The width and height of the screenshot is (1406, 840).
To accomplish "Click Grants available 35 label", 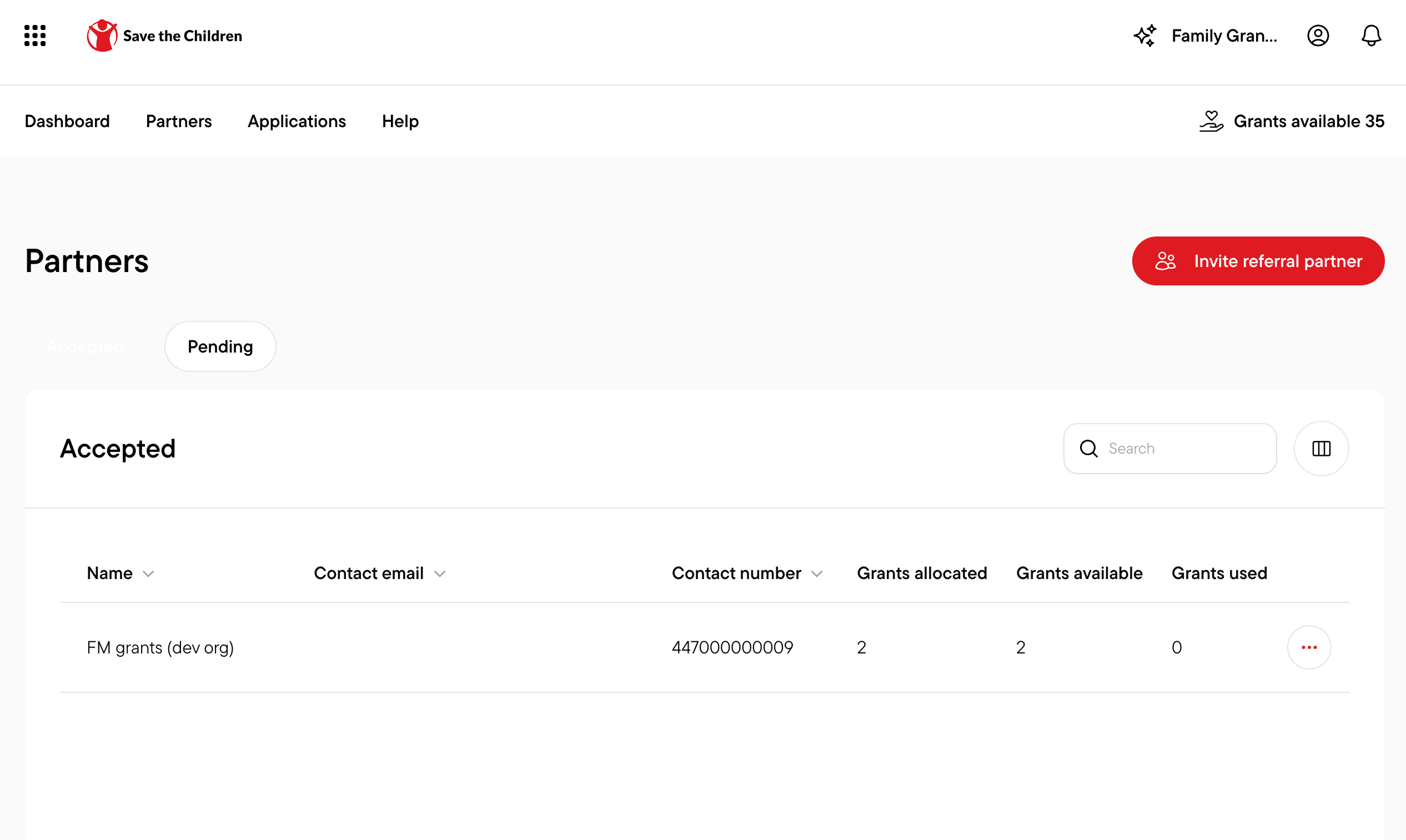I will [x=1309, y=121].
